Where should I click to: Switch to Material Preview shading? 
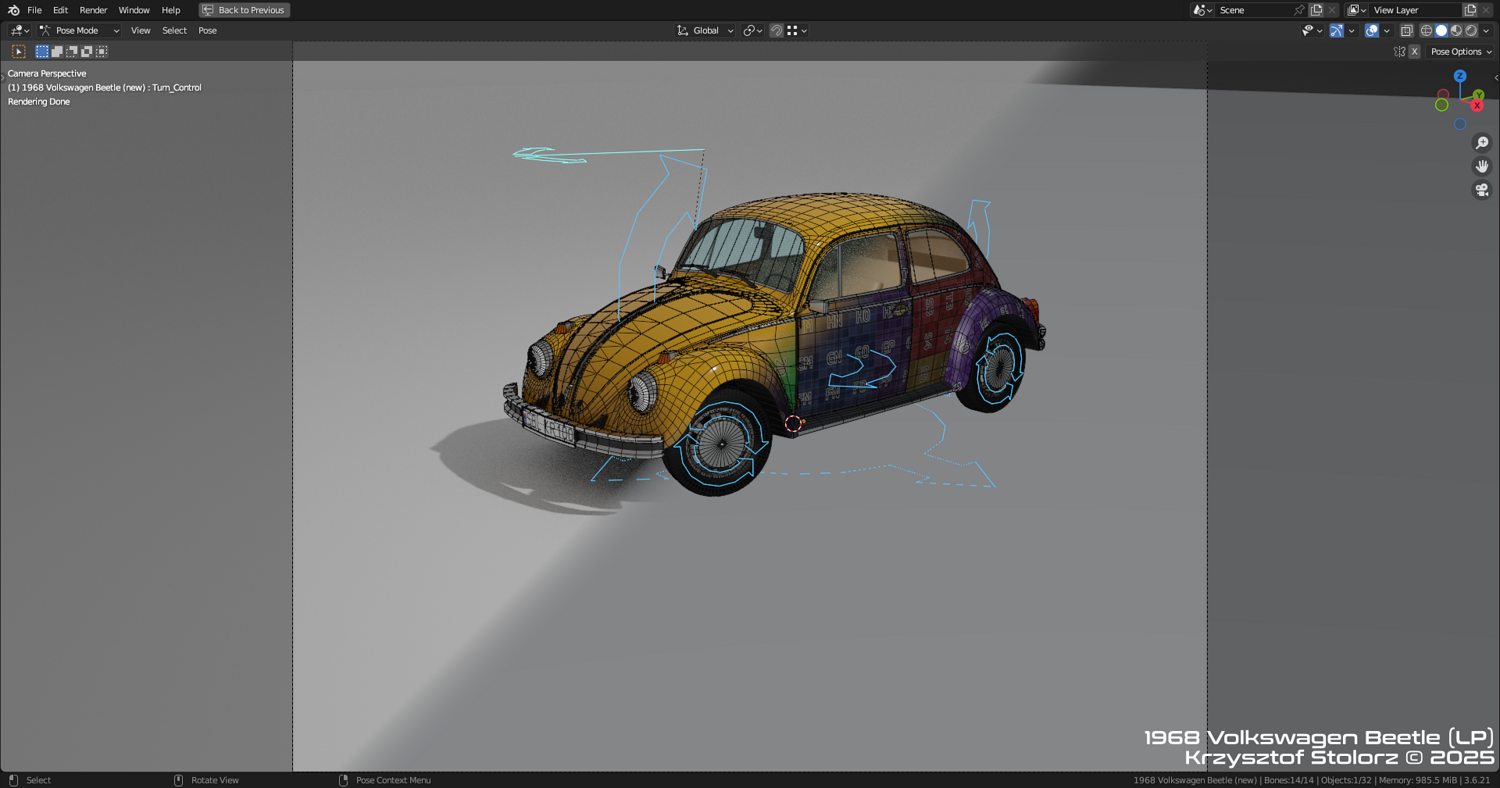[1456, 31]
